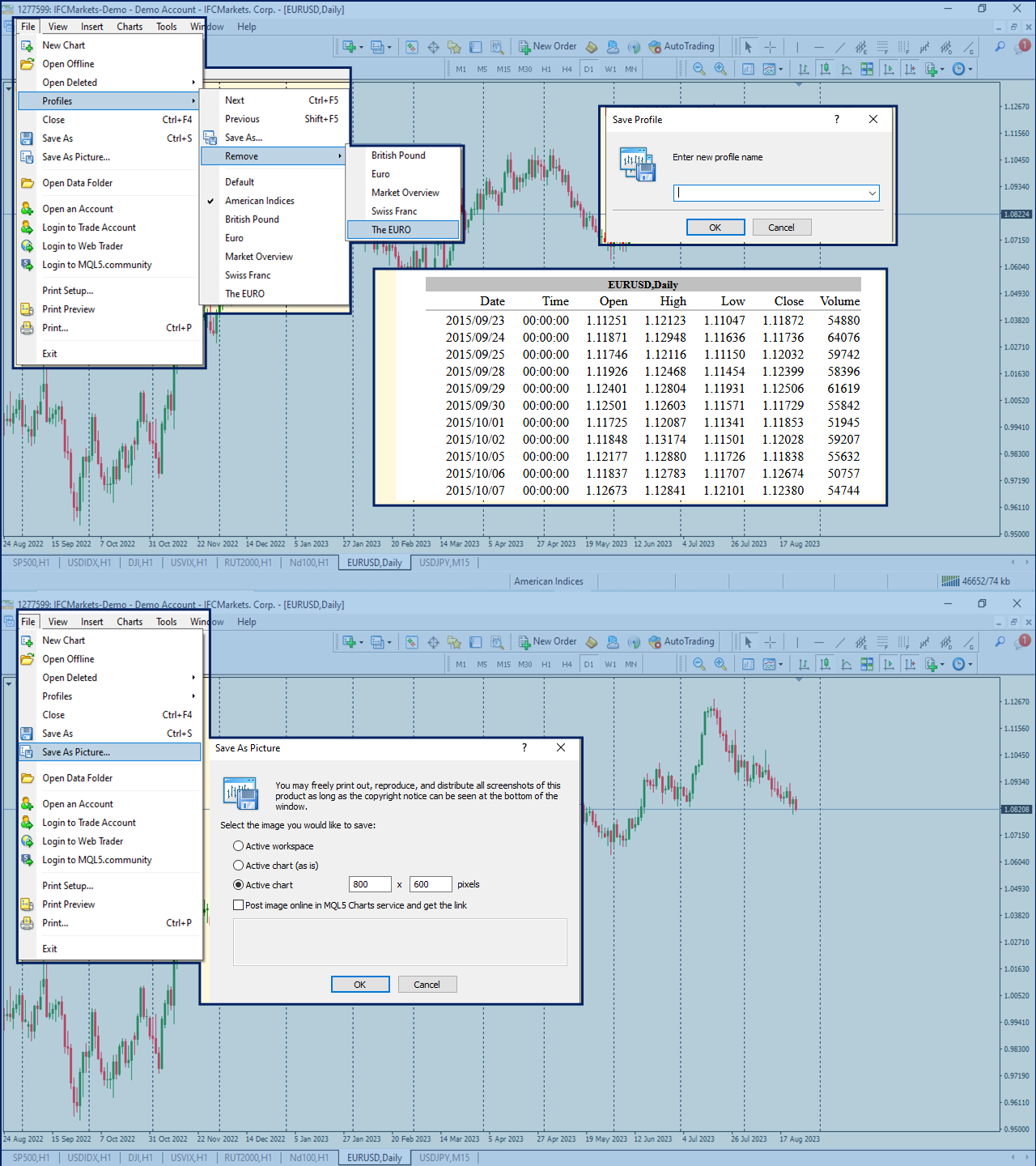Zoom in using the magnifier icon
The image size is (1036, 1166).
point(720,69)
